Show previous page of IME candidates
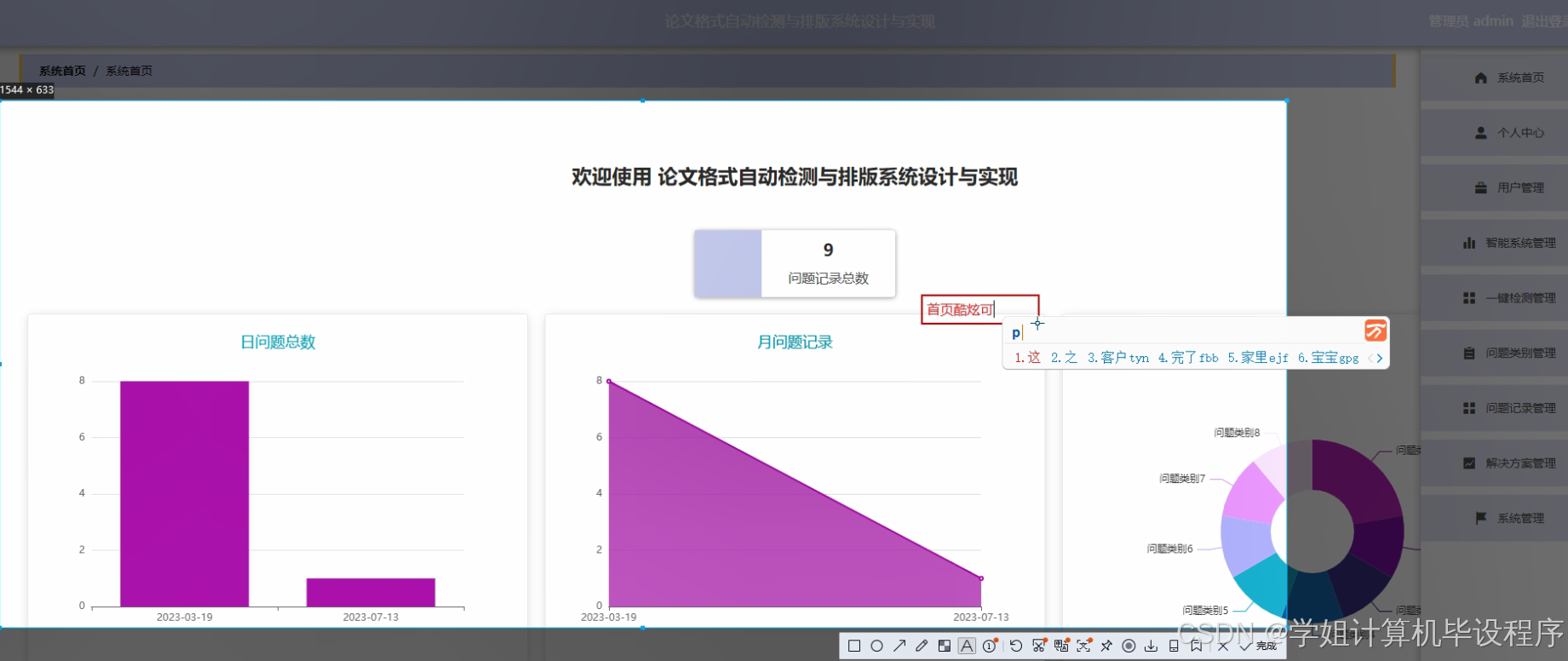The width and height of the screenshot is (1568, 661). pos(1370,359)
